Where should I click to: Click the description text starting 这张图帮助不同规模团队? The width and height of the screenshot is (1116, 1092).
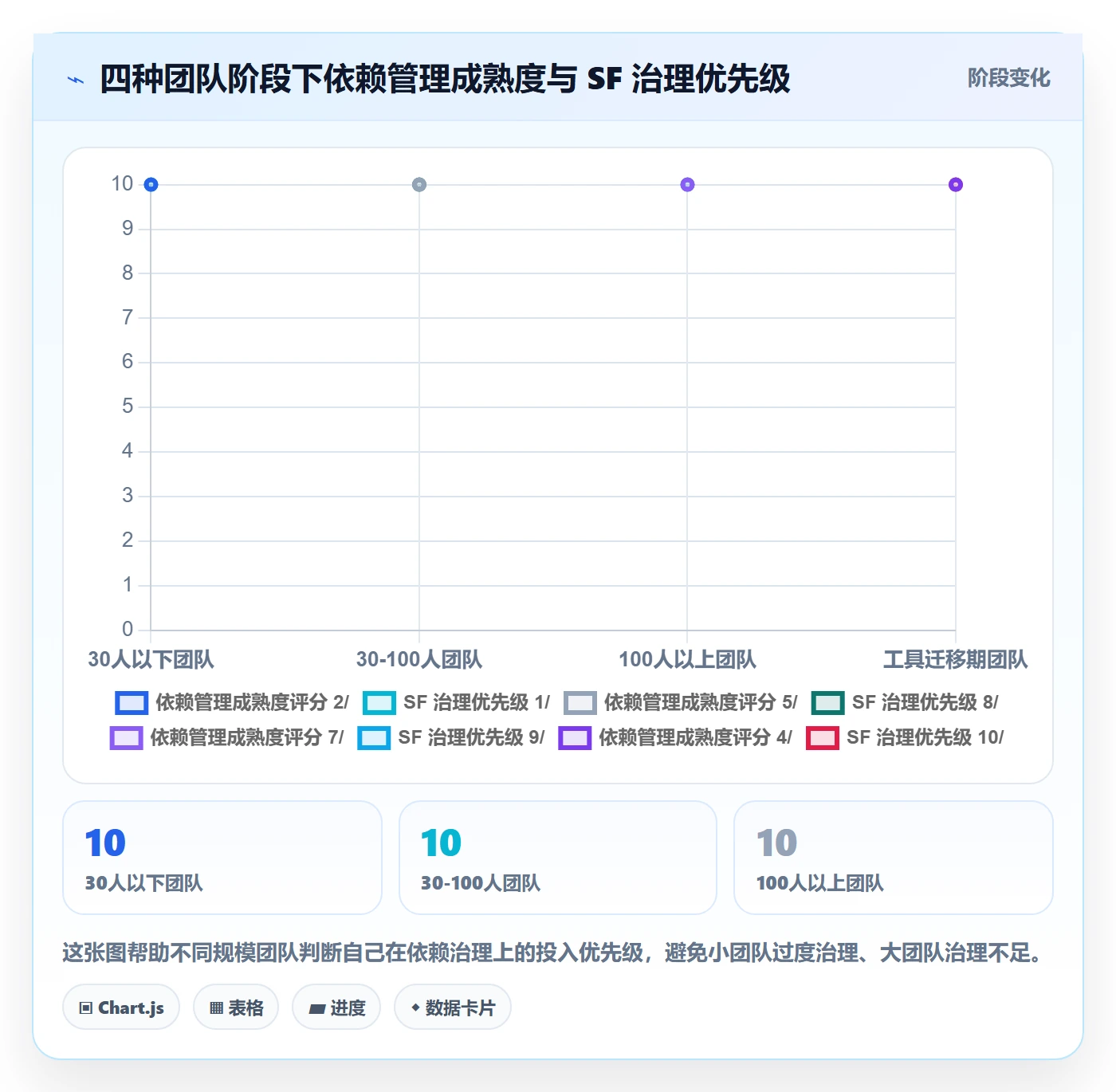556,953
